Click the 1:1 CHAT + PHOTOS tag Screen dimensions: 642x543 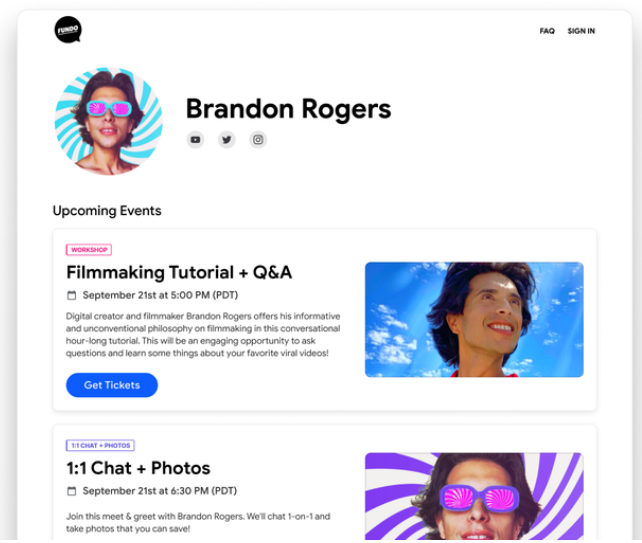pos(100,446)
